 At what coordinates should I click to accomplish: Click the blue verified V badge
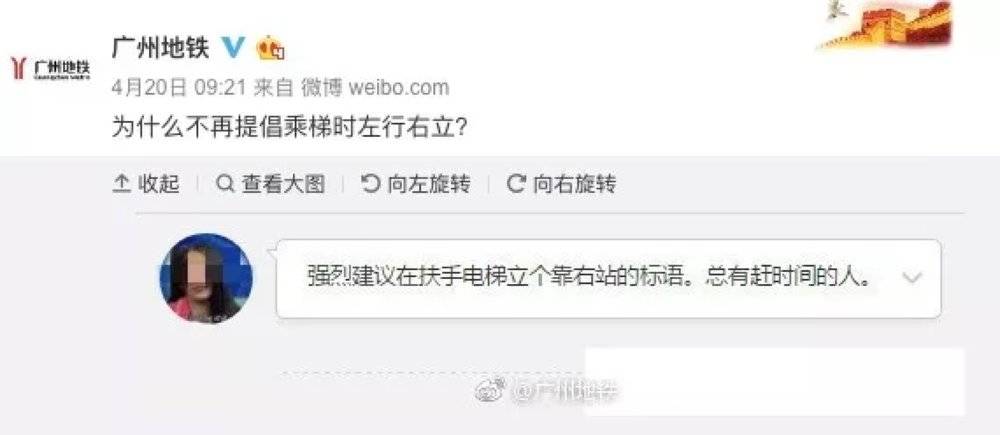pos(233,47)
